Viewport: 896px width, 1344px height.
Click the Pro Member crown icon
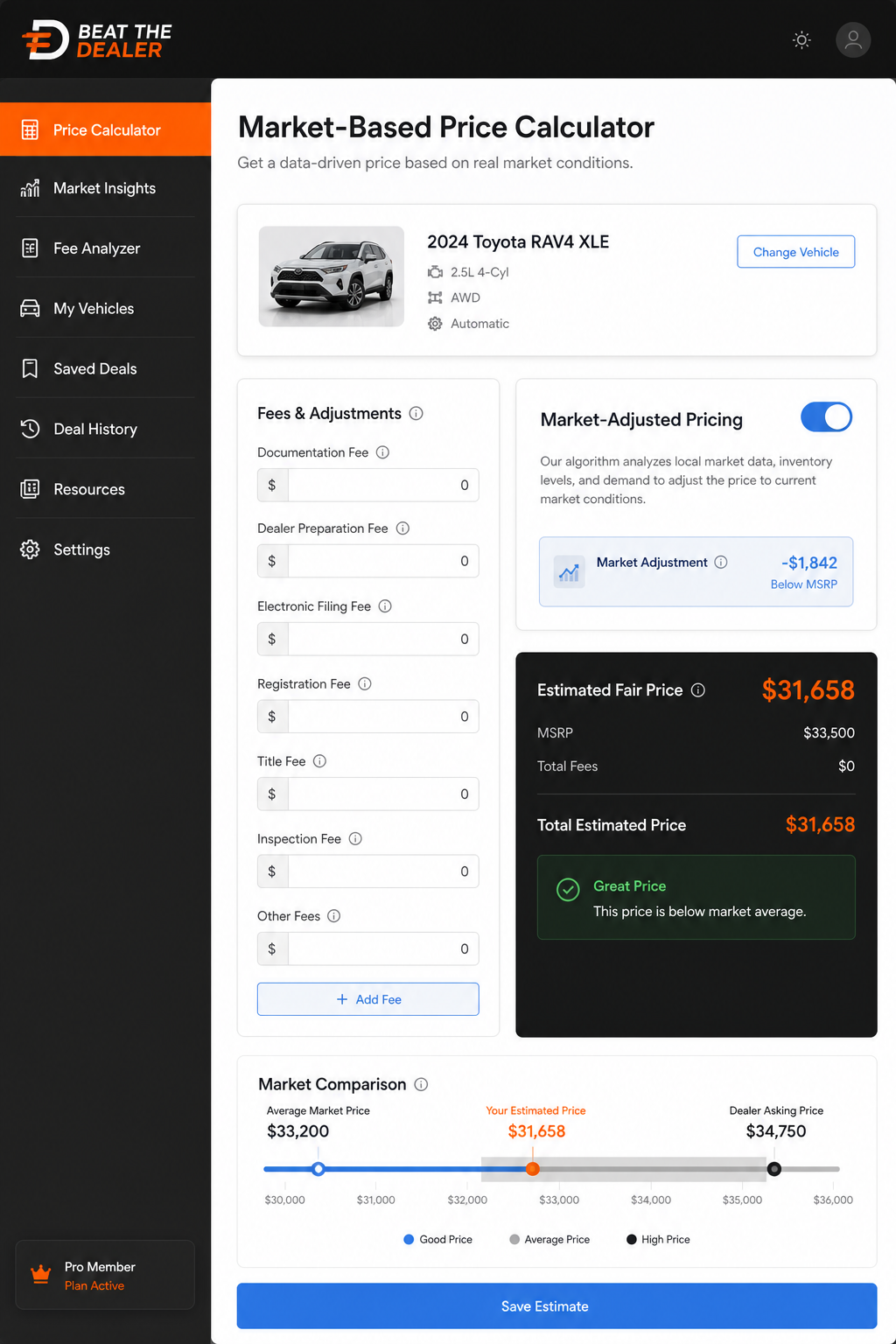coord(40,1275)
